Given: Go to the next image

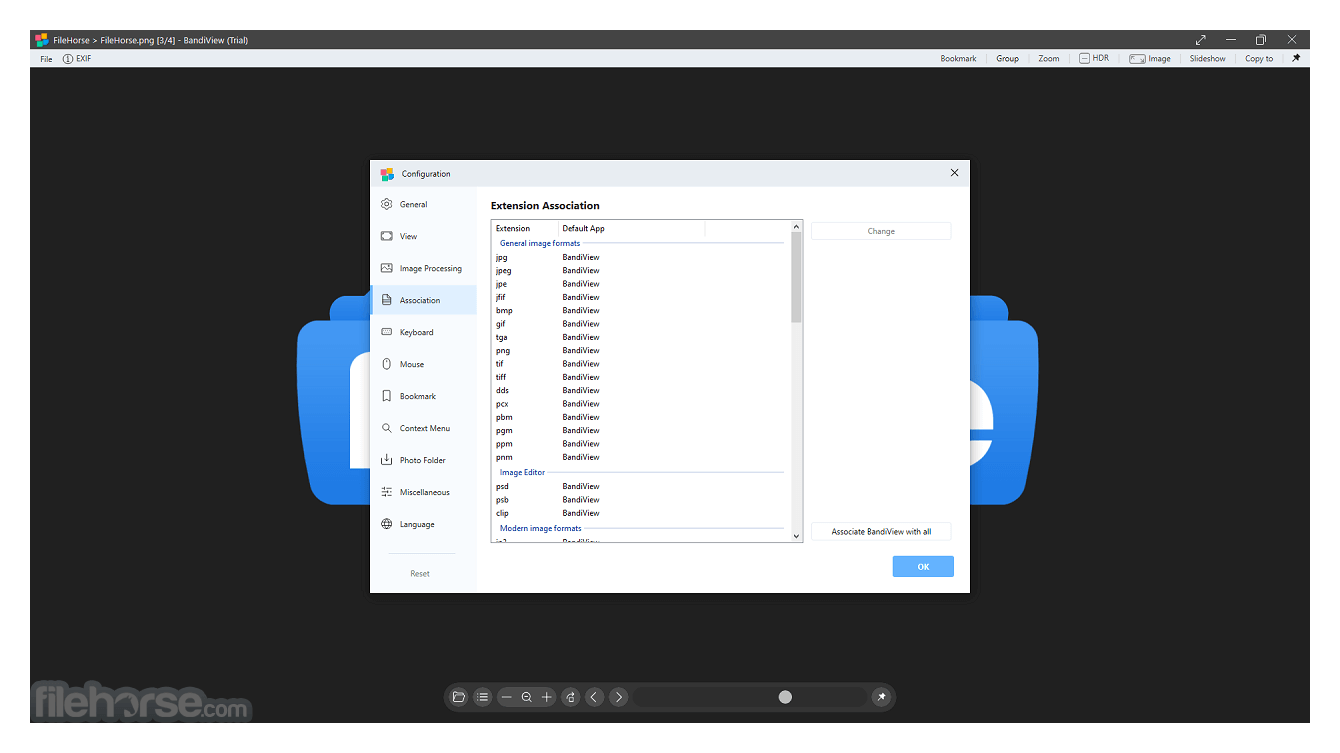Looking at the screenshot, I should pos(618,697).
